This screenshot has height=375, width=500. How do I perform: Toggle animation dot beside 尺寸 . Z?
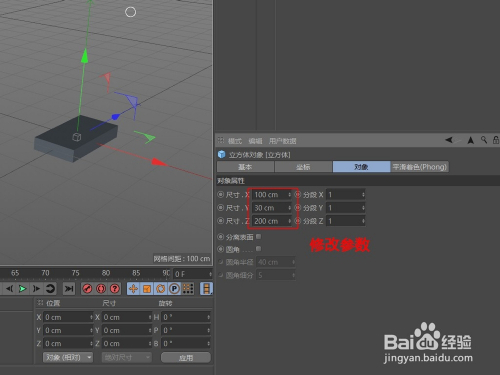221,221
